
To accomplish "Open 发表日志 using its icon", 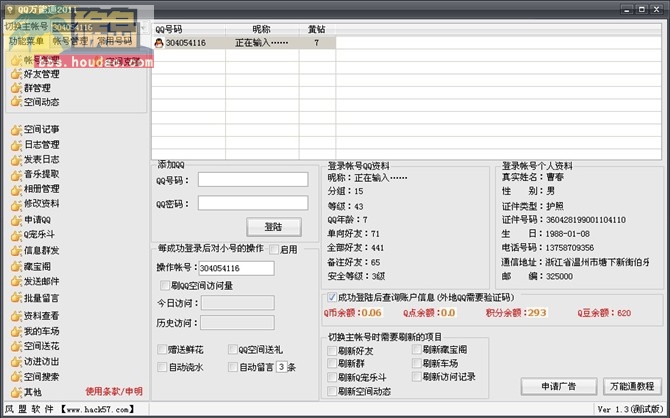I will point(16,160).
